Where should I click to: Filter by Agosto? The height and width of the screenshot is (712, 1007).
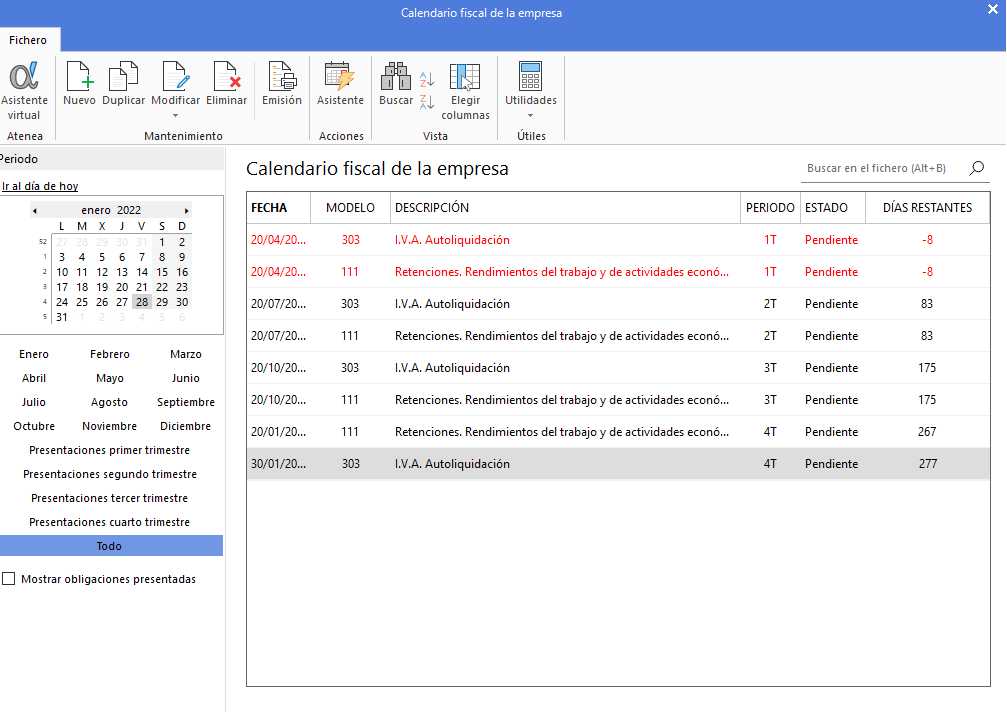pyautogui.click(x=109, y=402)
